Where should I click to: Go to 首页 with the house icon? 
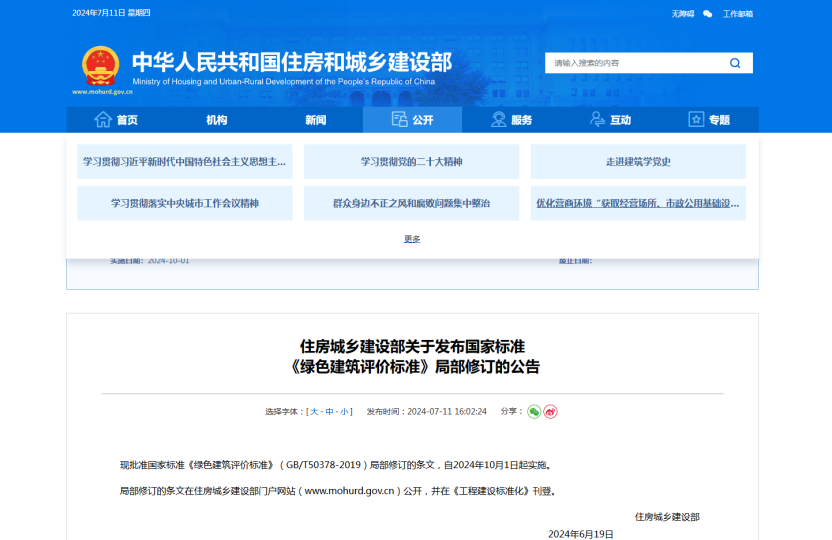(x=116, y=120)
